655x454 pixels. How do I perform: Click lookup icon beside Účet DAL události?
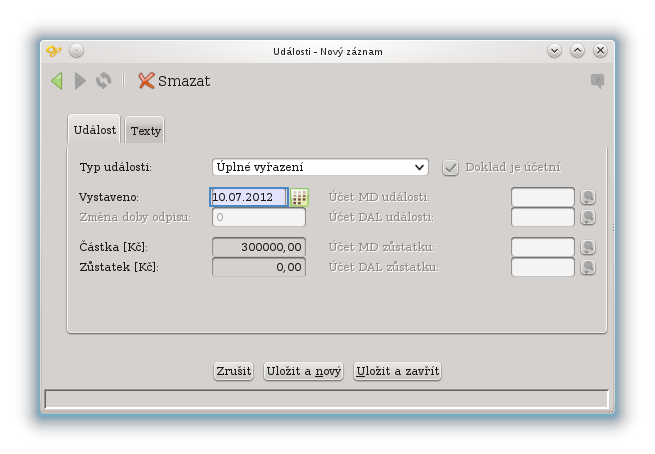(x=588, y=217)
